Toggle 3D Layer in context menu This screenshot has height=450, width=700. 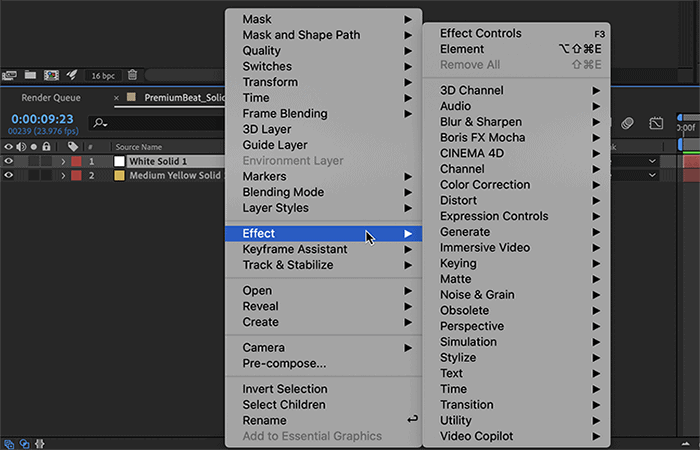click(324, 129)
